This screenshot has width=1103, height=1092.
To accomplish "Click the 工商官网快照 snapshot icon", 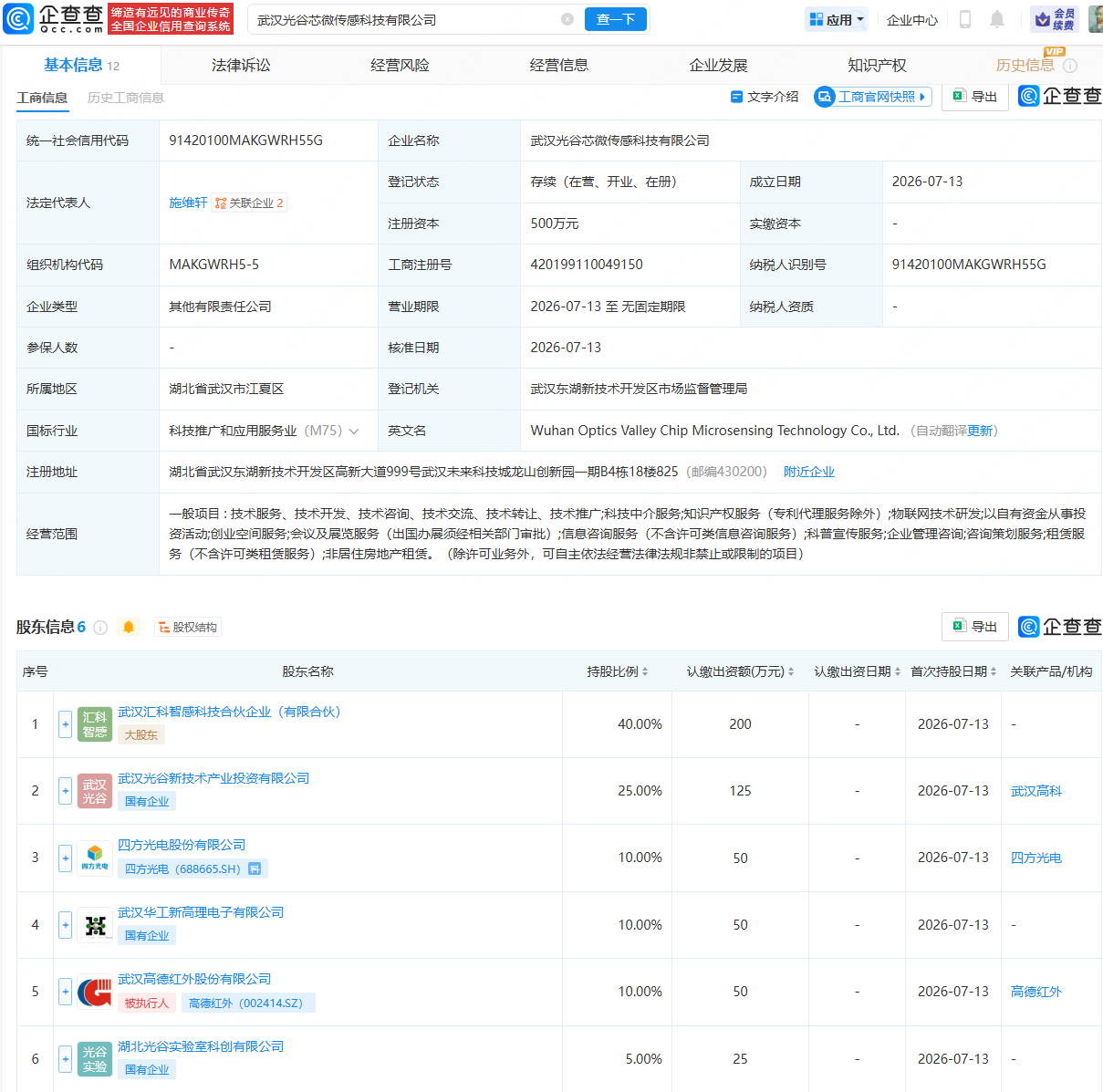I will tap(825, 97).
